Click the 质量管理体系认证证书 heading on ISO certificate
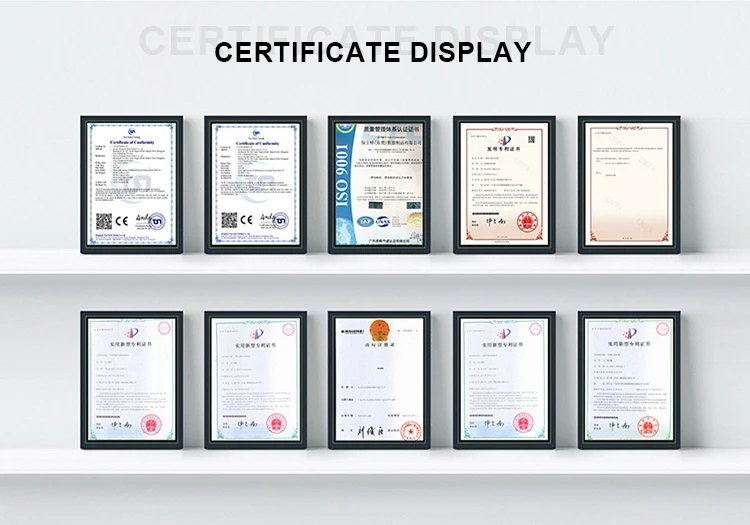 (x=391, y=130)
